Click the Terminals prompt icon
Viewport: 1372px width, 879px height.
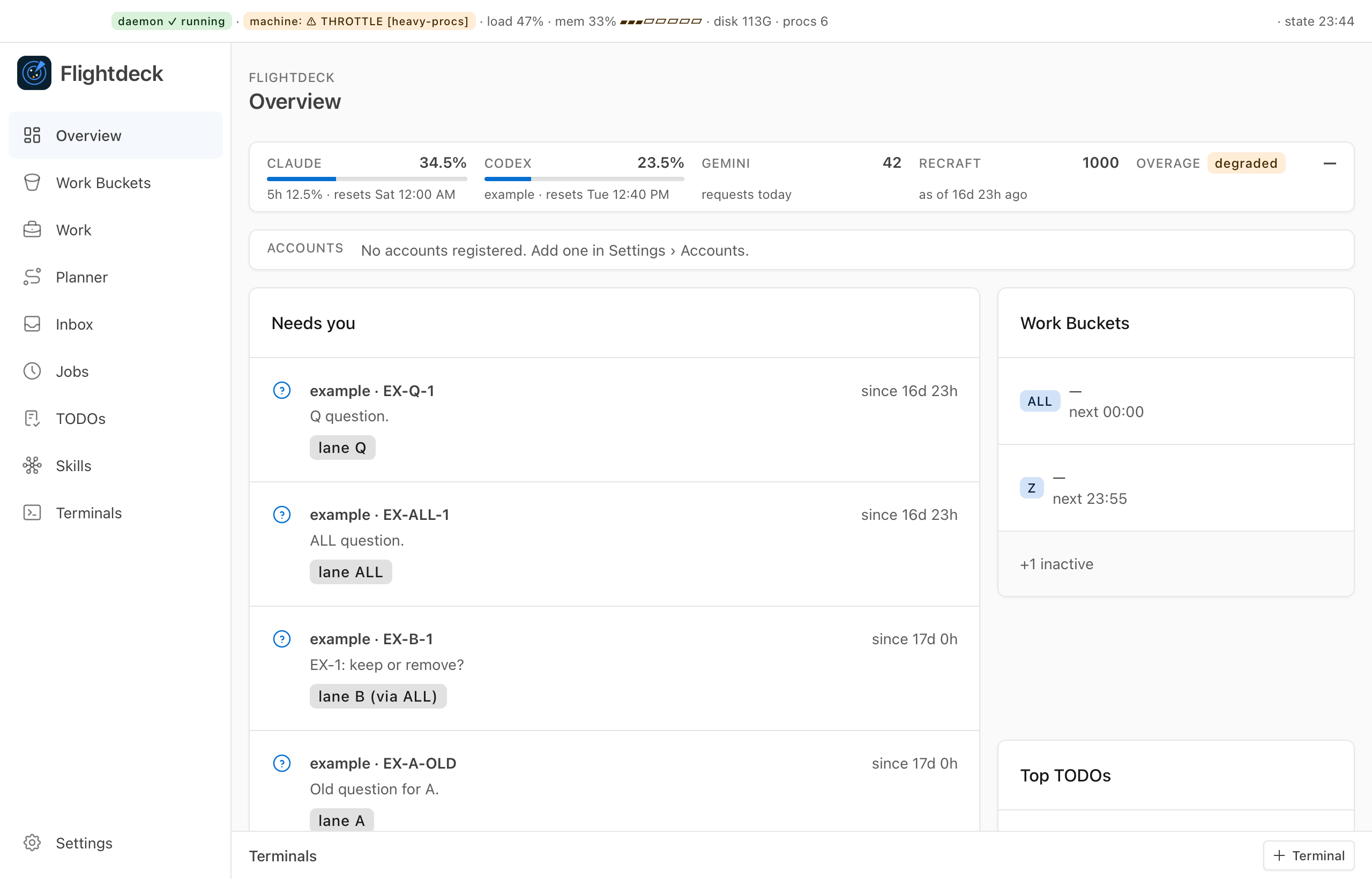32,512
